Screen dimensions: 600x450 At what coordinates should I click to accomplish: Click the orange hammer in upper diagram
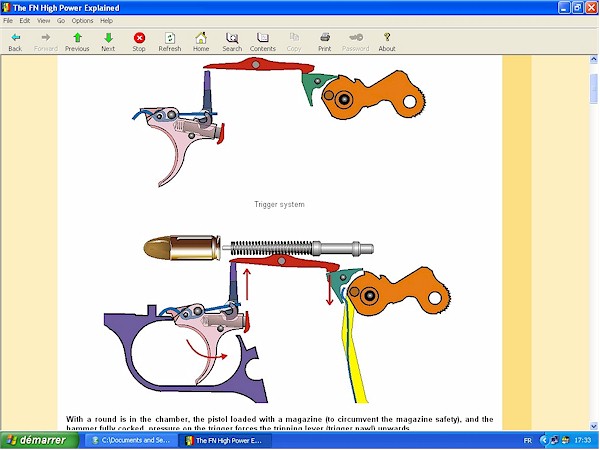click(x=374, y=95)
